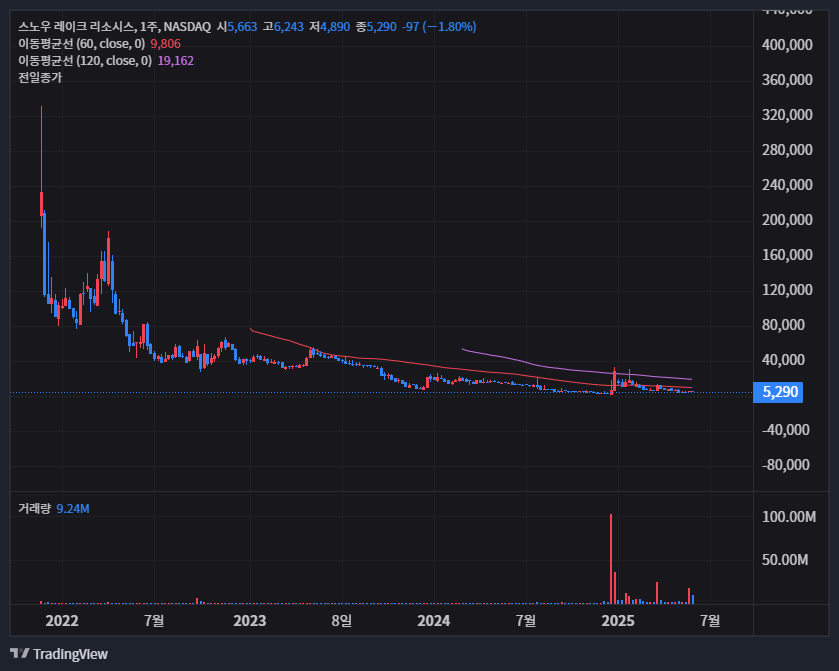Click the 2022 label on the time axis
Viewport: 839px width, 671px height.
[62, 621]
